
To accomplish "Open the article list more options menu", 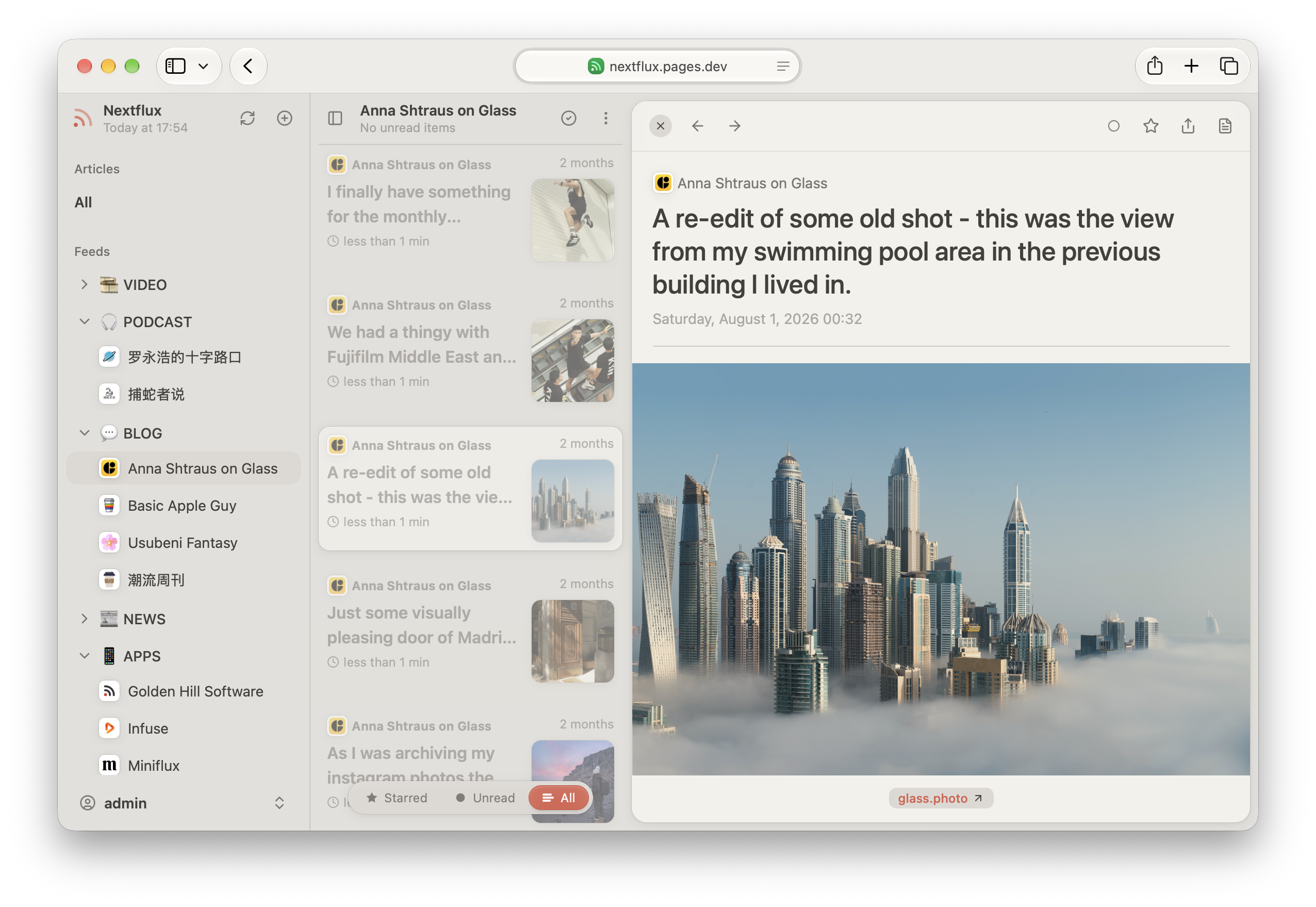I will [605, 118].
